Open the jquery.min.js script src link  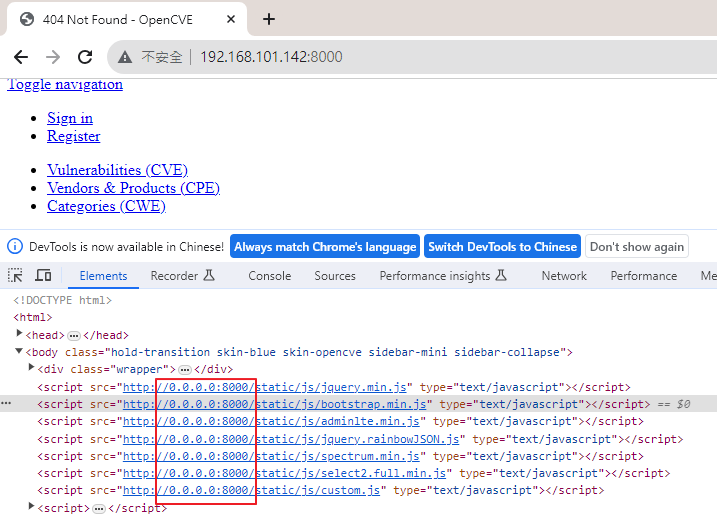pyautogui.click(x=265, y=387)
